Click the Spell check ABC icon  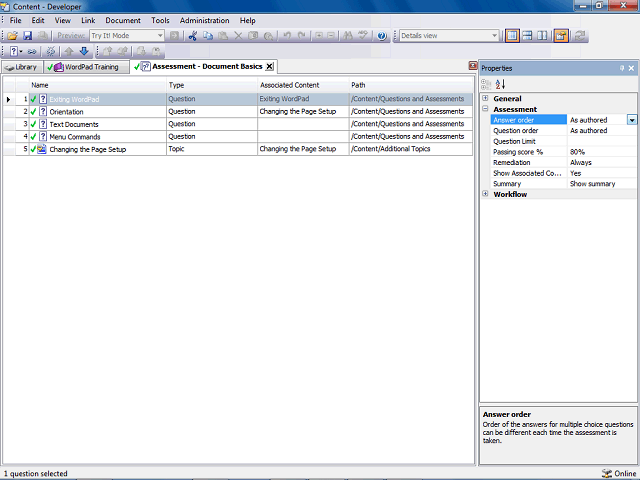pos(363,36)
